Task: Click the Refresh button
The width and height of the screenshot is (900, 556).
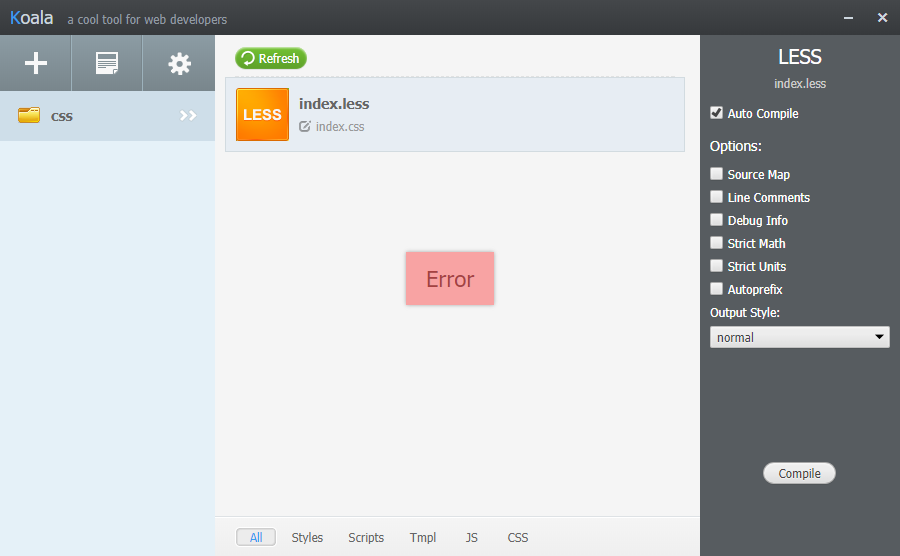Action: tap(271, 58)
